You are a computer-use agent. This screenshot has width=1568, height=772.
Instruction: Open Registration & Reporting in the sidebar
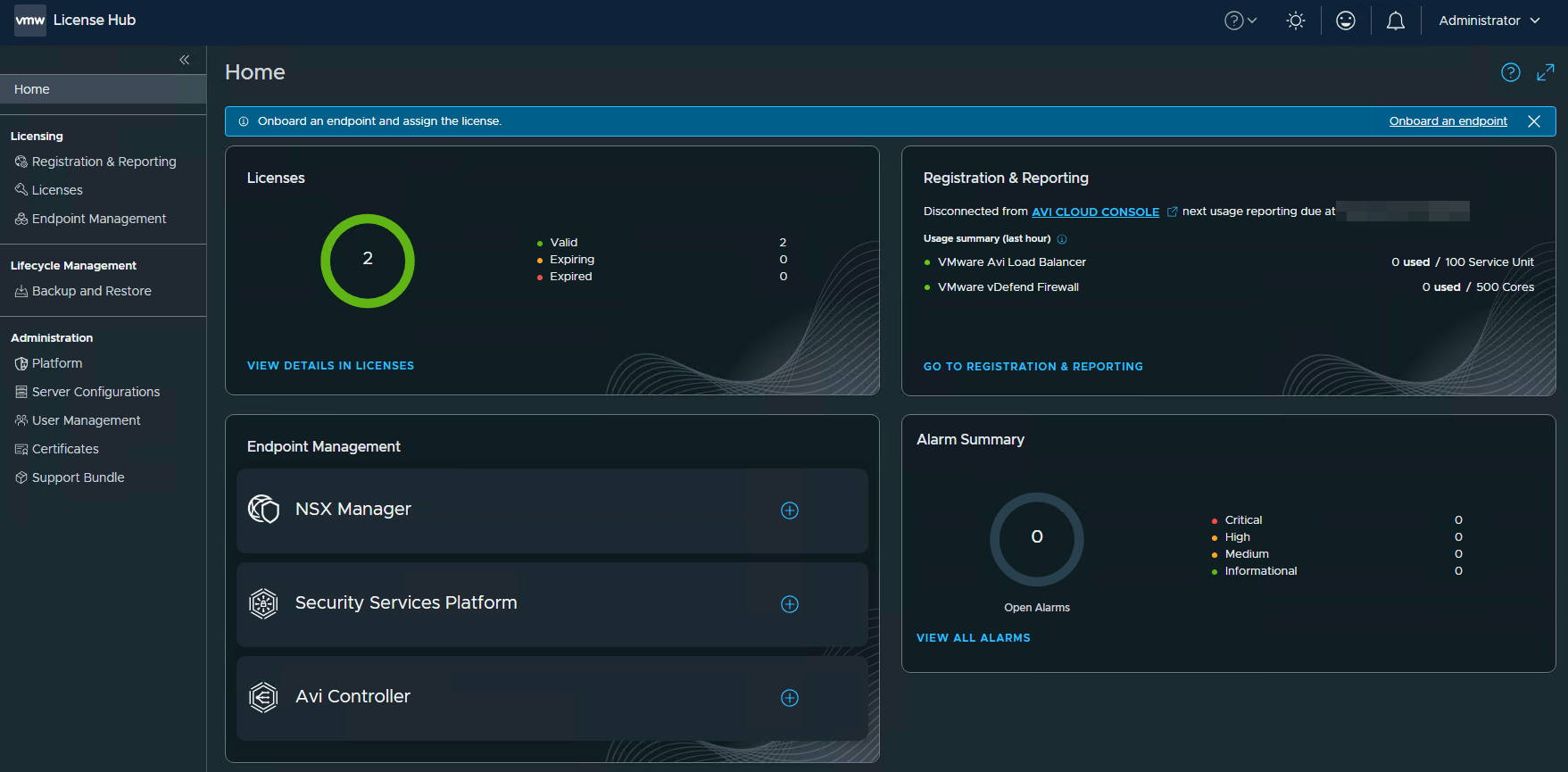click(x=104, y=162)
